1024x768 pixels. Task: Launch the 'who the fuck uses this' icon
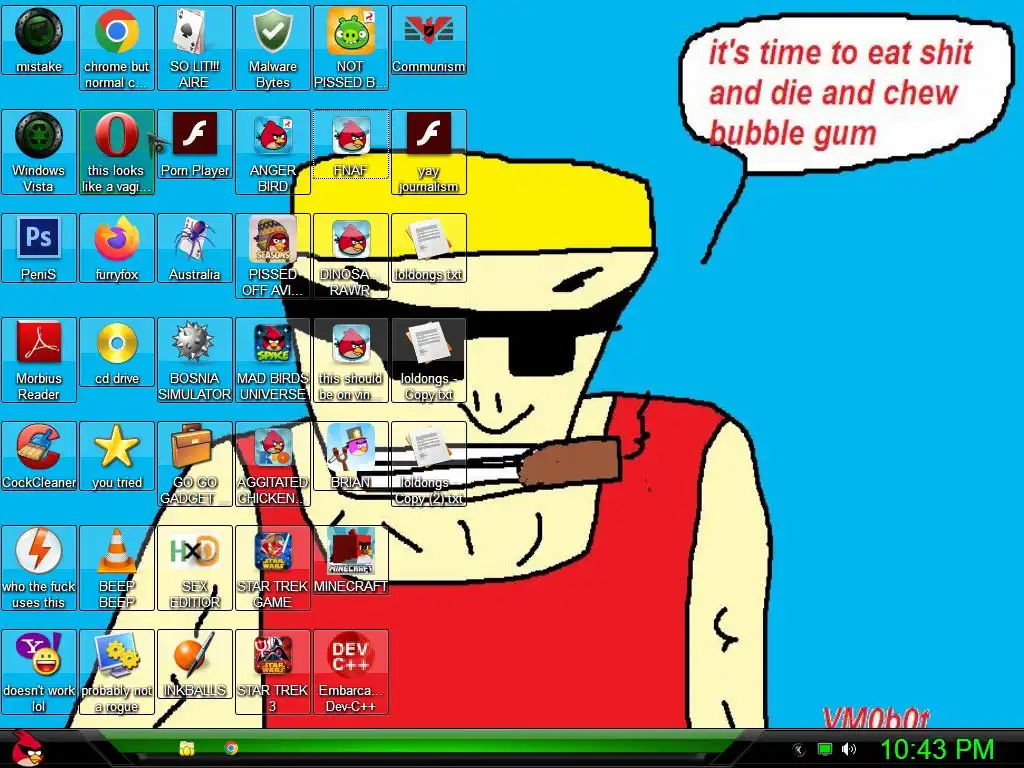(39, 568)
